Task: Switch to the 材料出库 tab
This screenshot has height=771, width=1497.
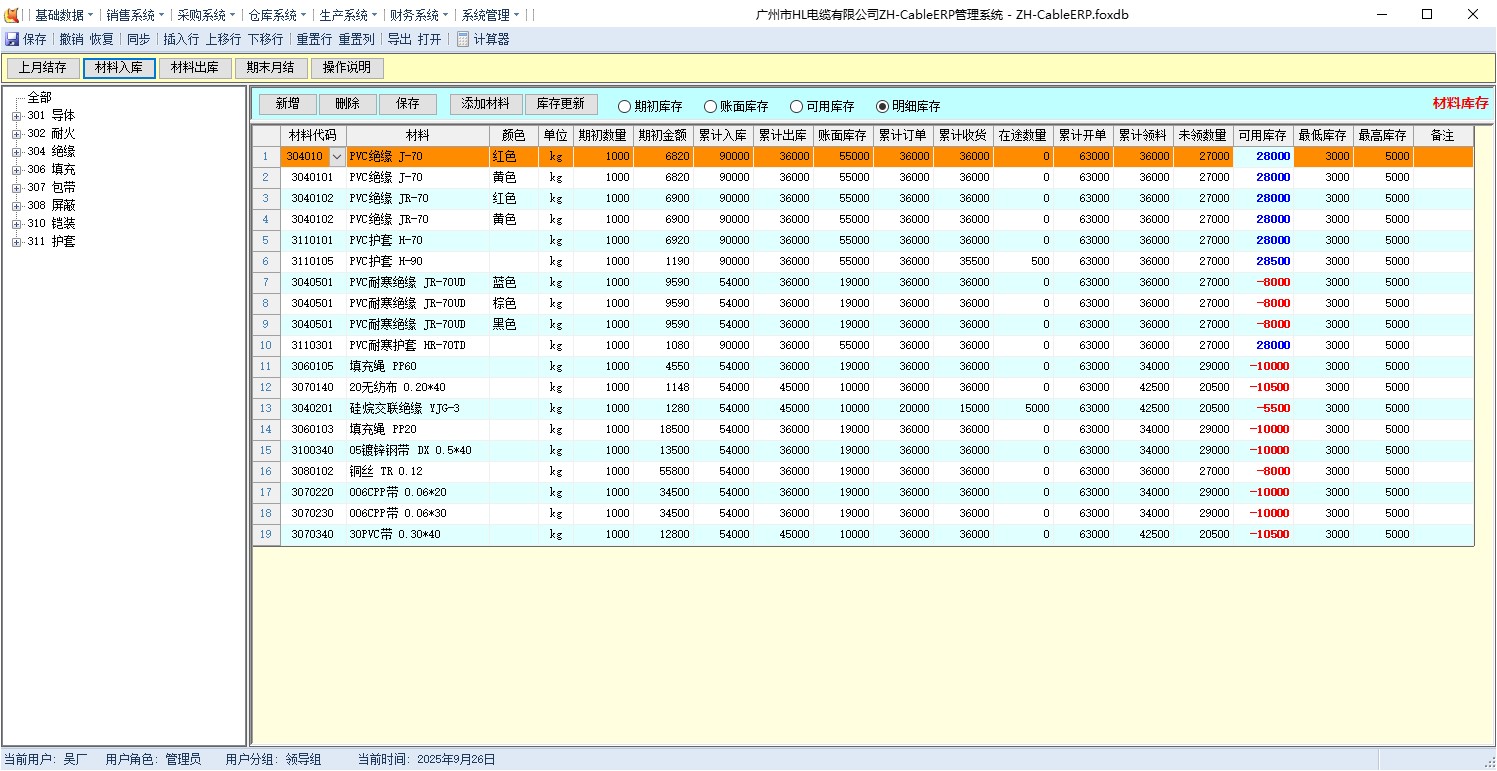Action: 195,68
